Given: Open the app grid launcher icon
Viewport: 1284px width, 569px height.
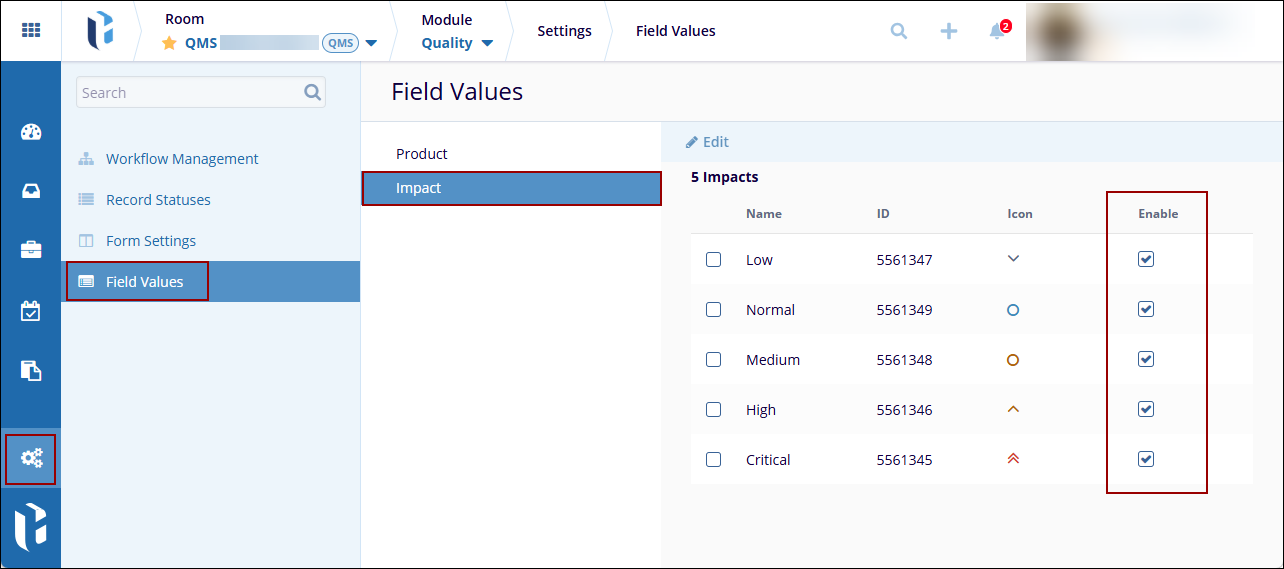Looking at the screenshot, I should tap(31, 31).
